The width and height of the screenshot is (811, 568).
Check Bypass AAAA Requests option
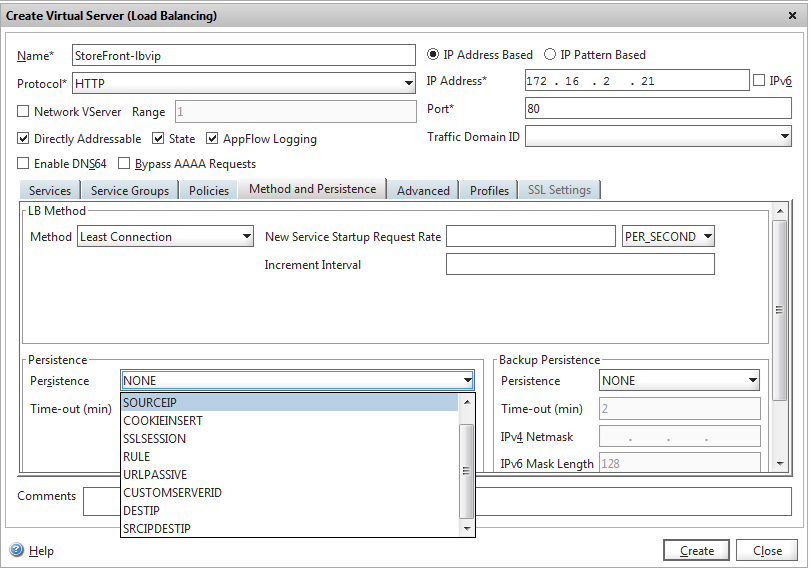click(x=124, y=163)
